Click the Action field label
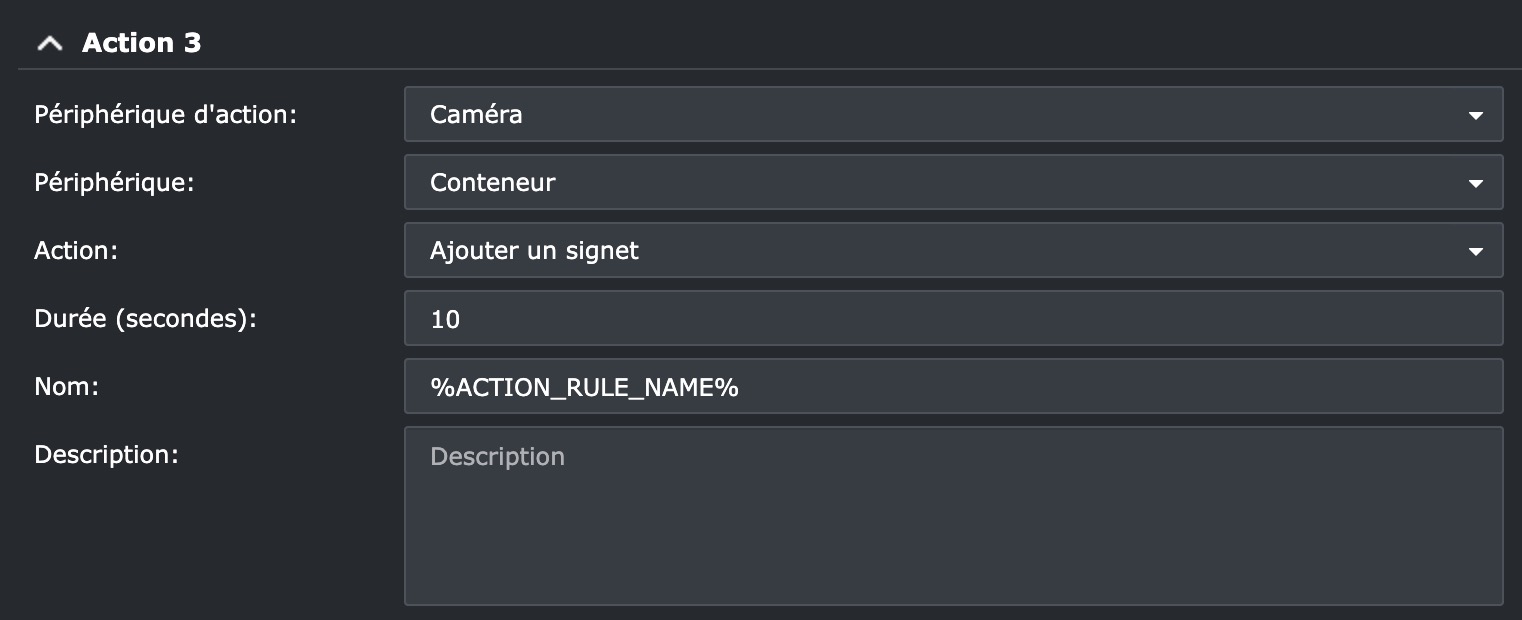Viewport: 1522px width, 620px height. click(76, 250)
